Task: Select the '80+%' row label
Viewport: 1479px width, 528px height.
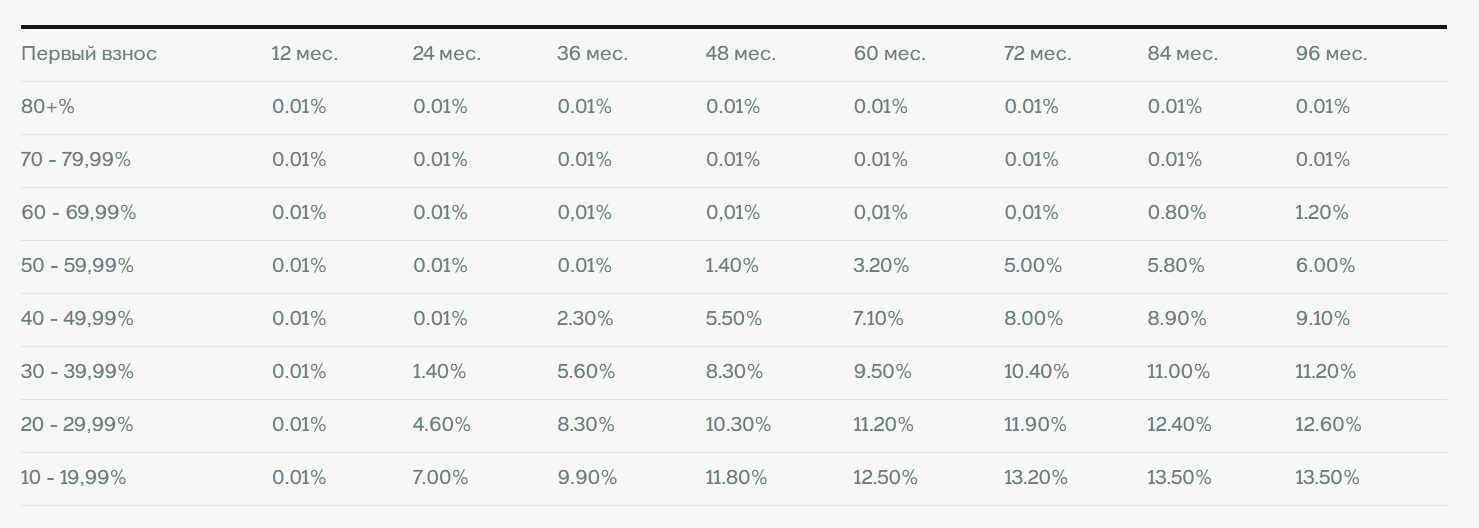Action: pyautogui.click(x=48, y=107)
